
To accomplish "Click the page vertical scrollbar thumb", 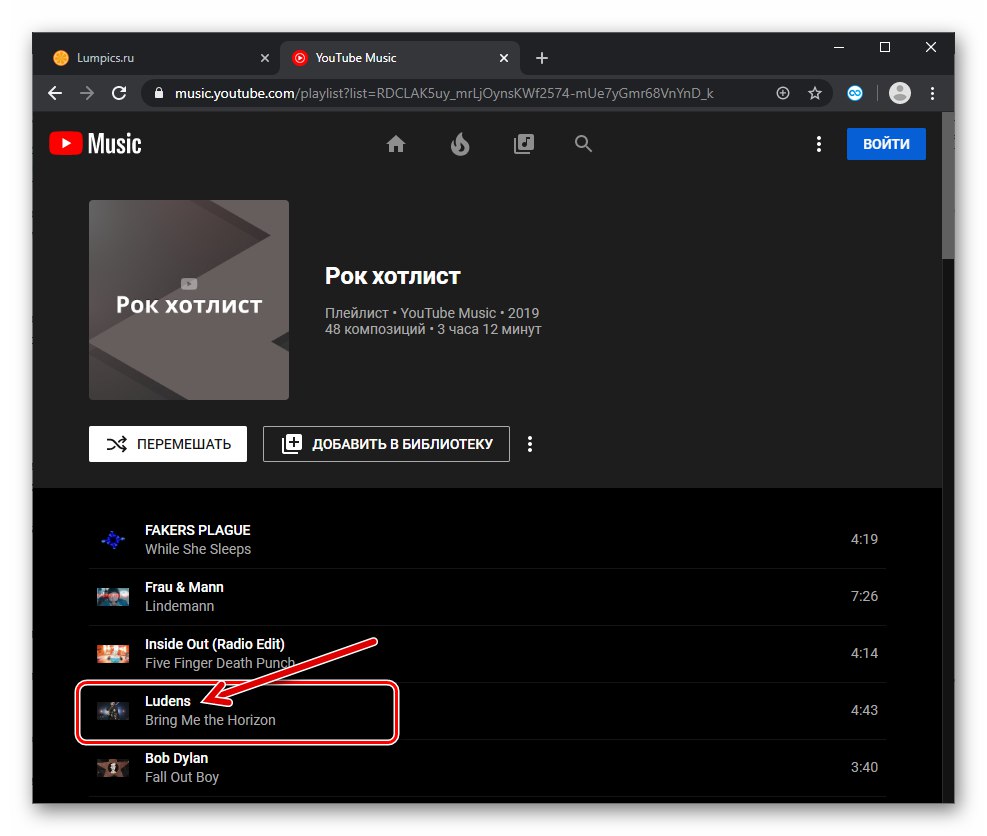I will pyautogui.click(x=948, y=186).
